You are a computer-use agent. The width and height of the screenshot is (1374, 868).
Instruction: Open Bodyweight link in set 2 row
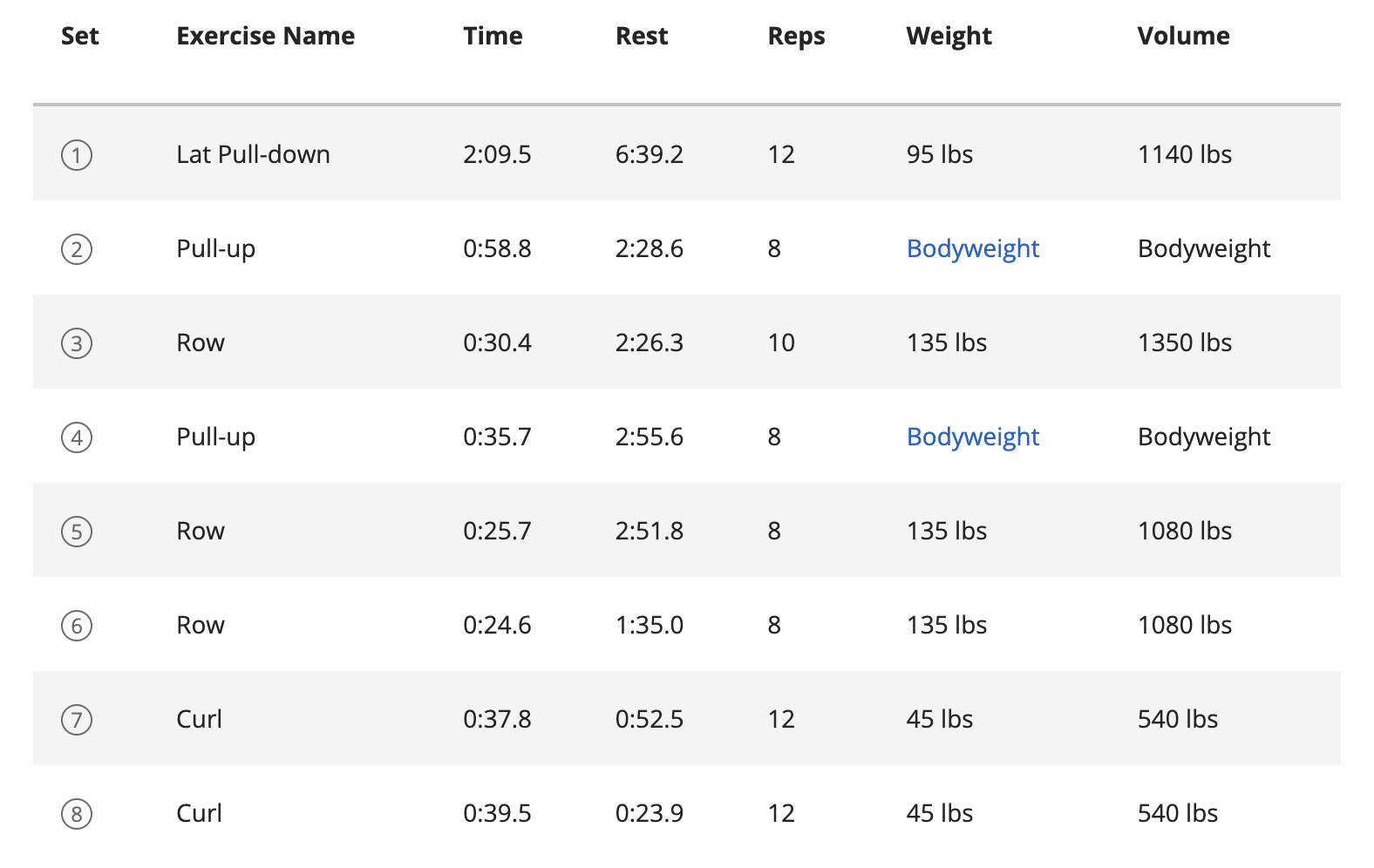coord(972,249)
